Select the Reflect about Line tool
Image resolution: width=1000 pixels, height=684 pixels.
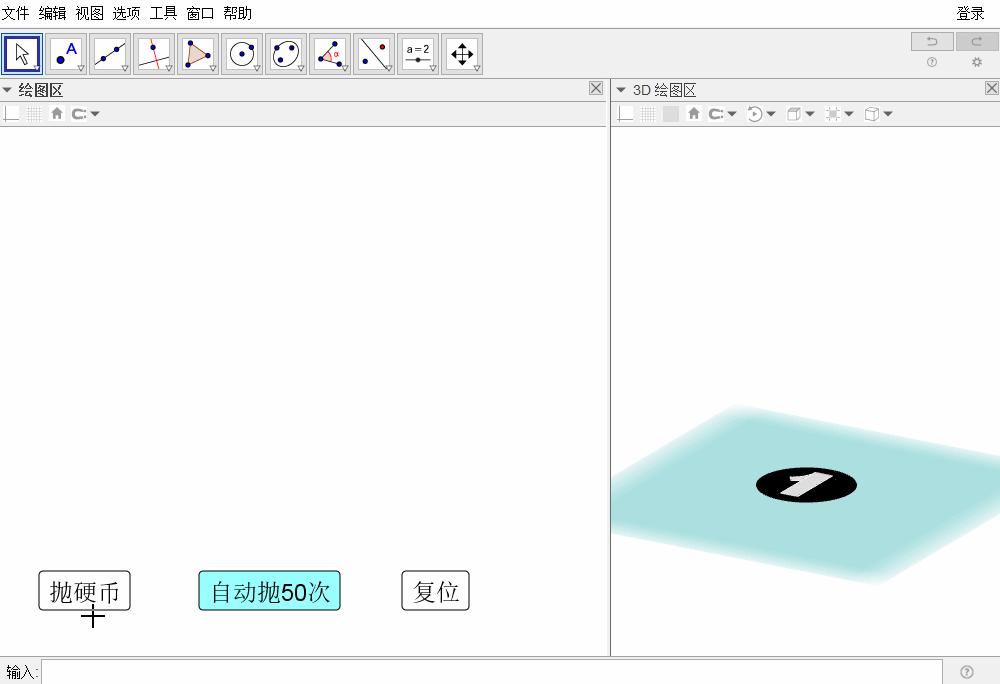pos(374,54)
